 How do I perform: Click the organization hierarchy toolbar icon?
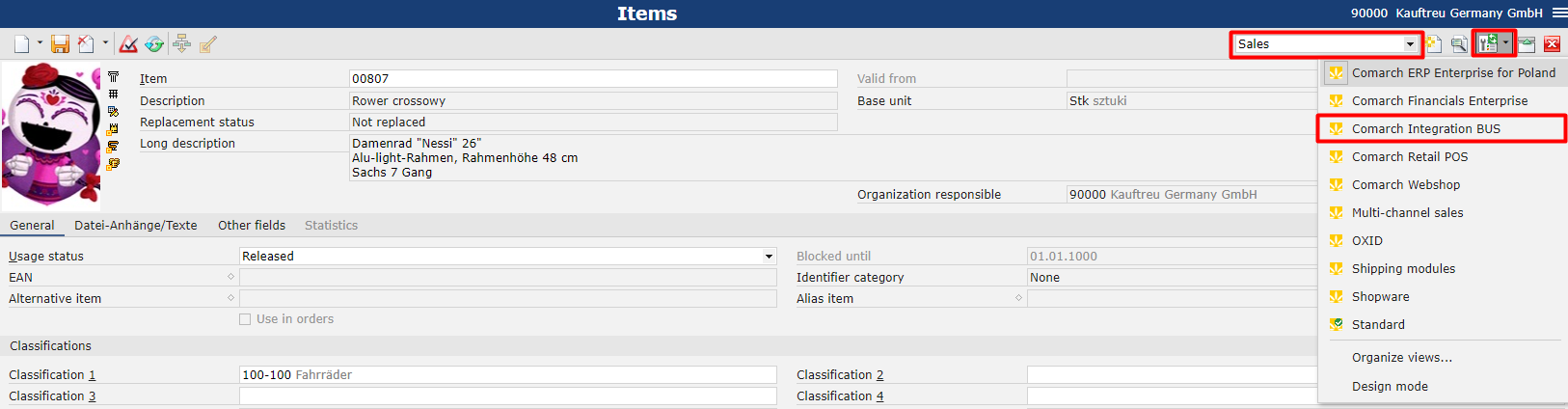181,44
